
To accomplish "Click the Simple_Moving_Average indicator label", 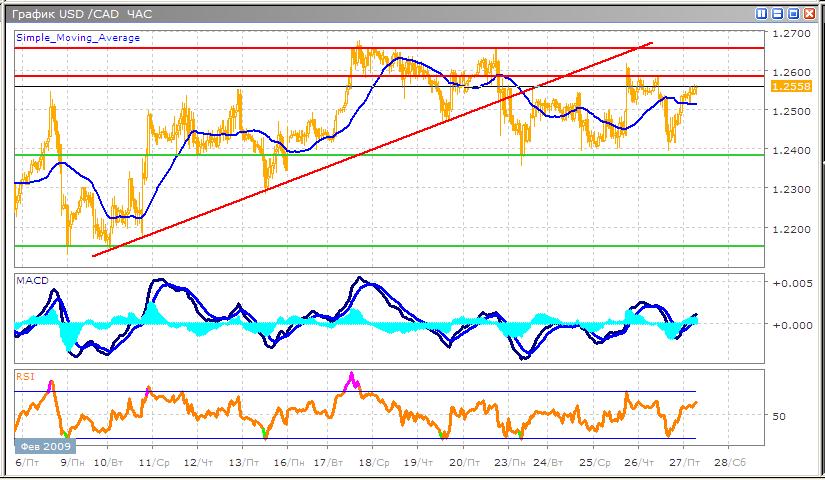I will click(x=78, y=38).
